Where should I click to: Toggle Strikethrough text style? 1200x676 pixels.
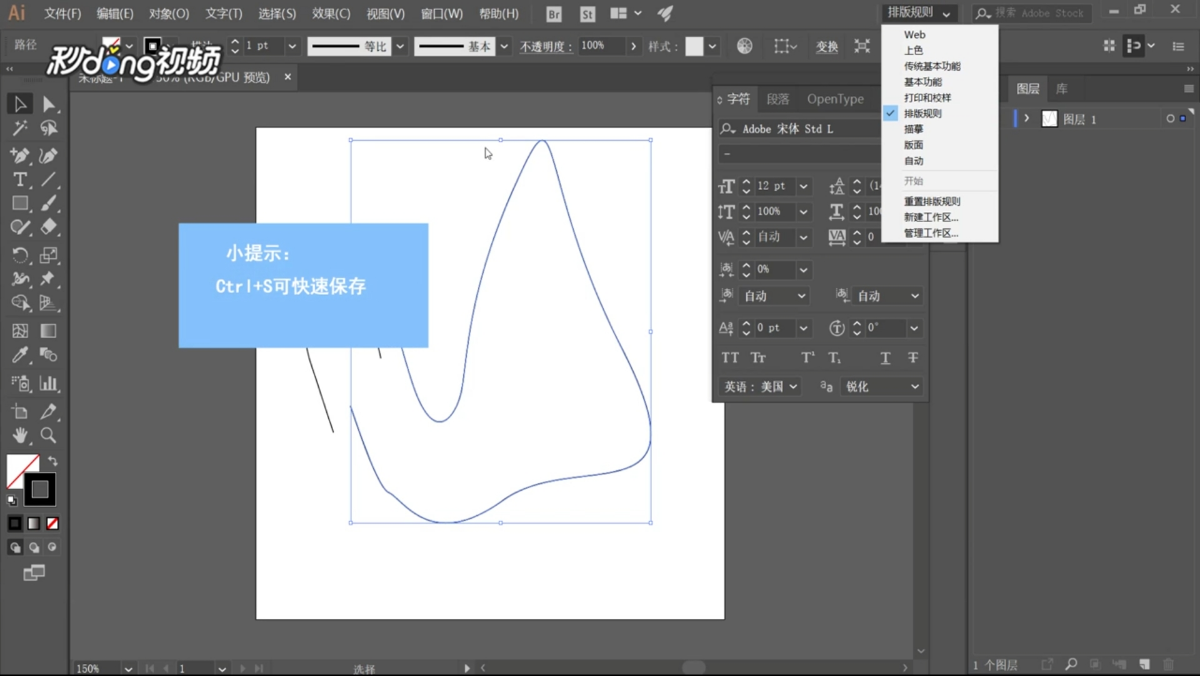[913, 357]
